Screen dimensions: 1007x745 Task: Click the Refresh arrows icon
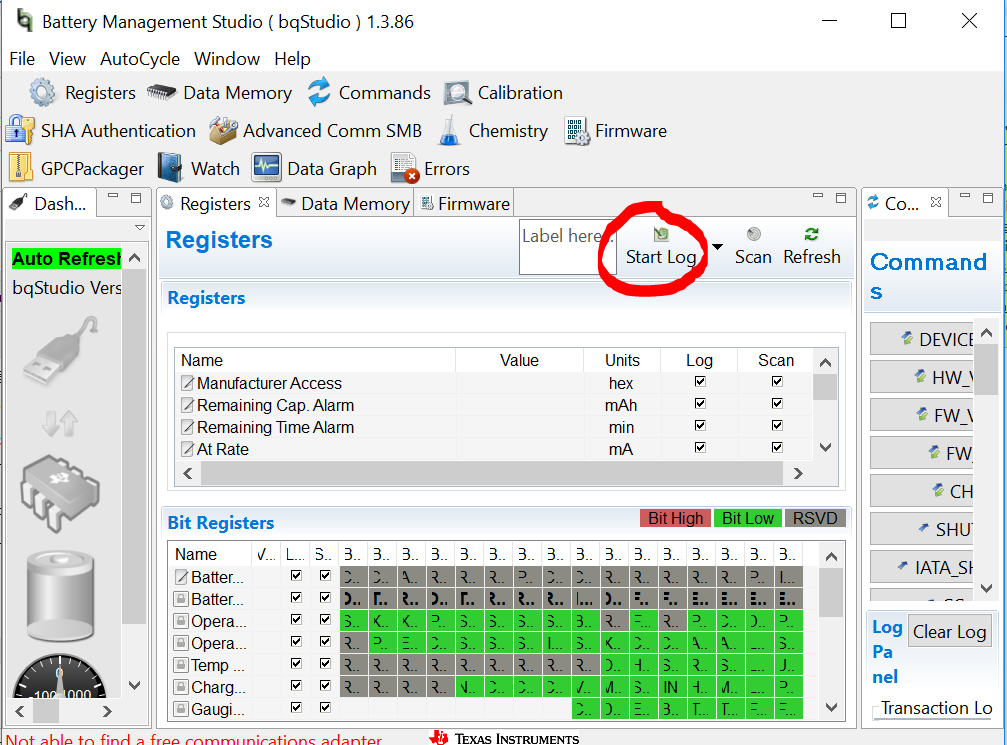tap(812, 234)
